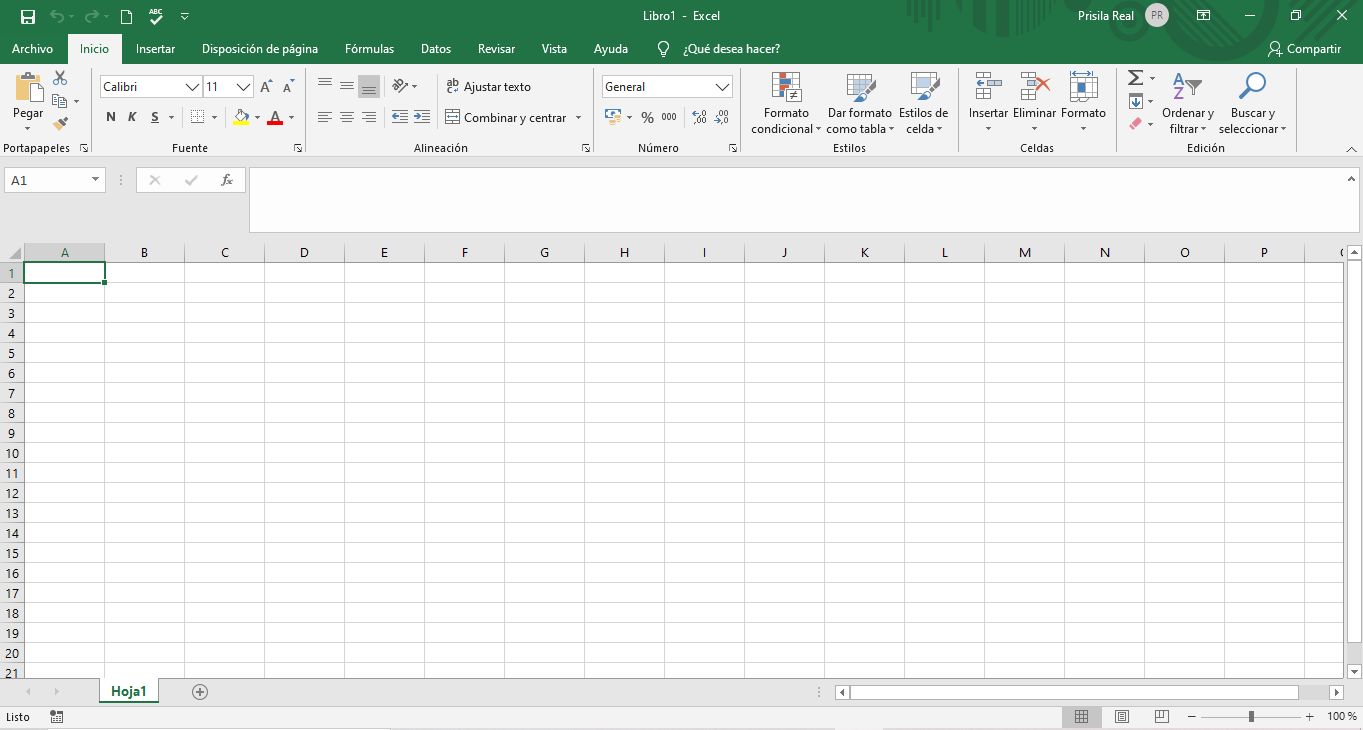The width and height of the screenshot is (1363, 730).
Task: Open Formato condicional in the Estilos group
Action: pyautogui.click(x=785, y=103)
